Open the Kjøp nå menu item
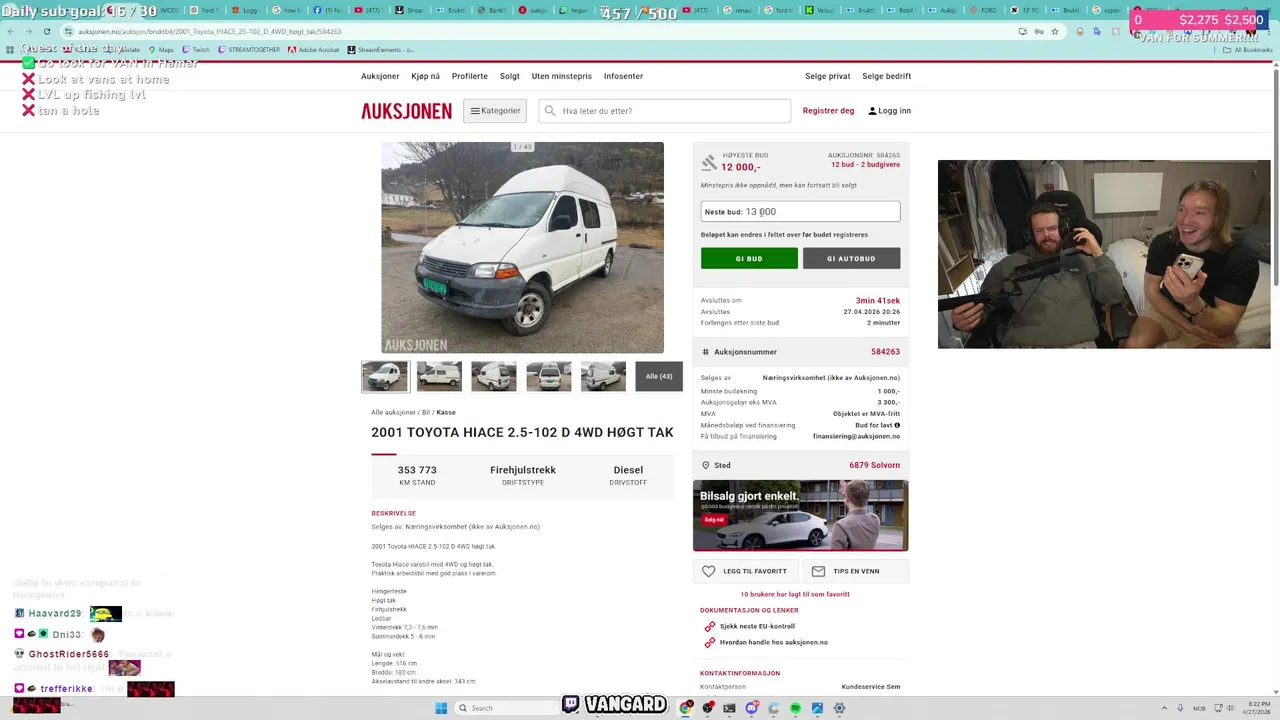 coord(425,76)
